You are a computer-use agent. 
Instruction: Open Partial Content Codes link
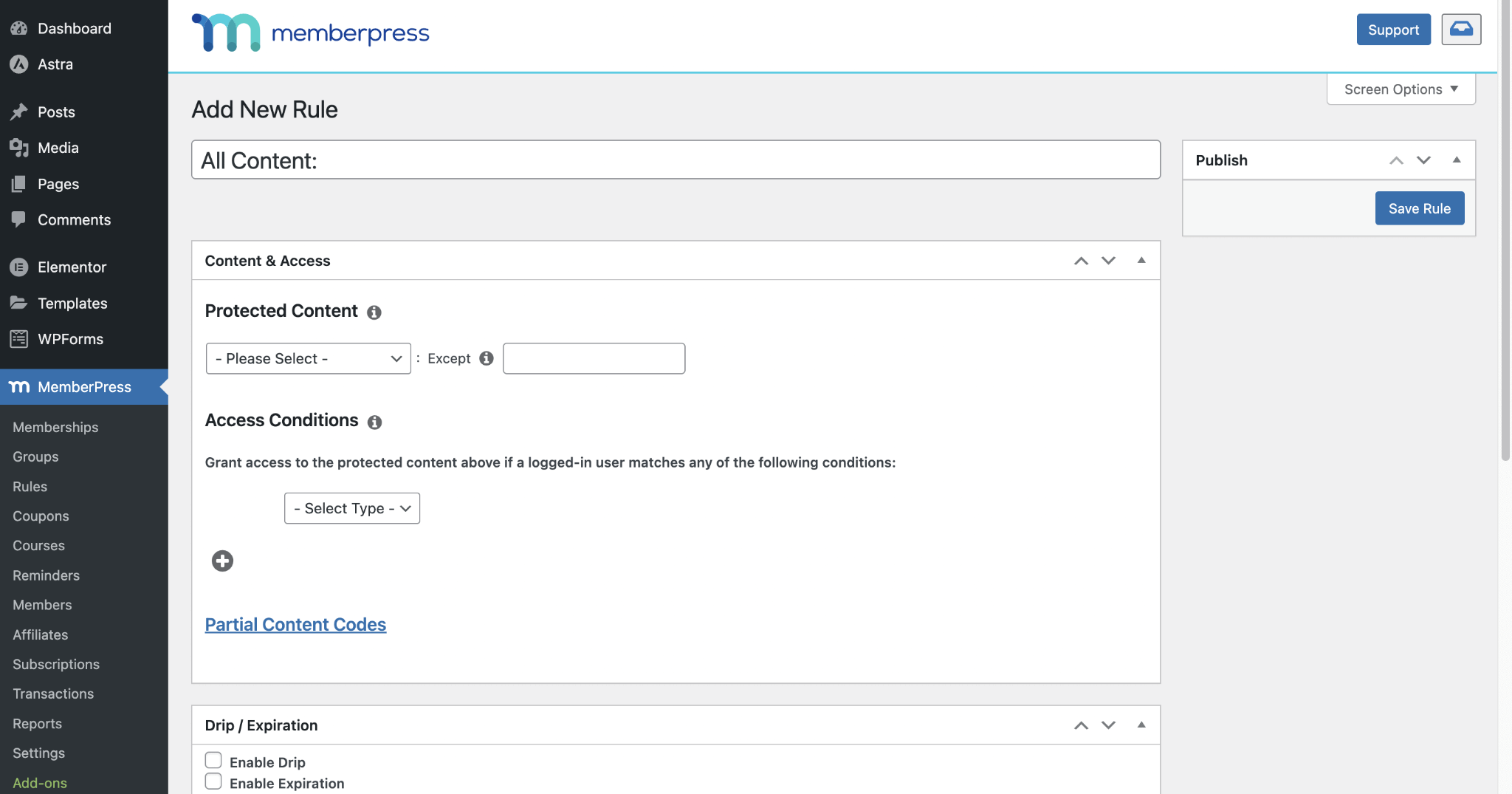tap(295, 624)
